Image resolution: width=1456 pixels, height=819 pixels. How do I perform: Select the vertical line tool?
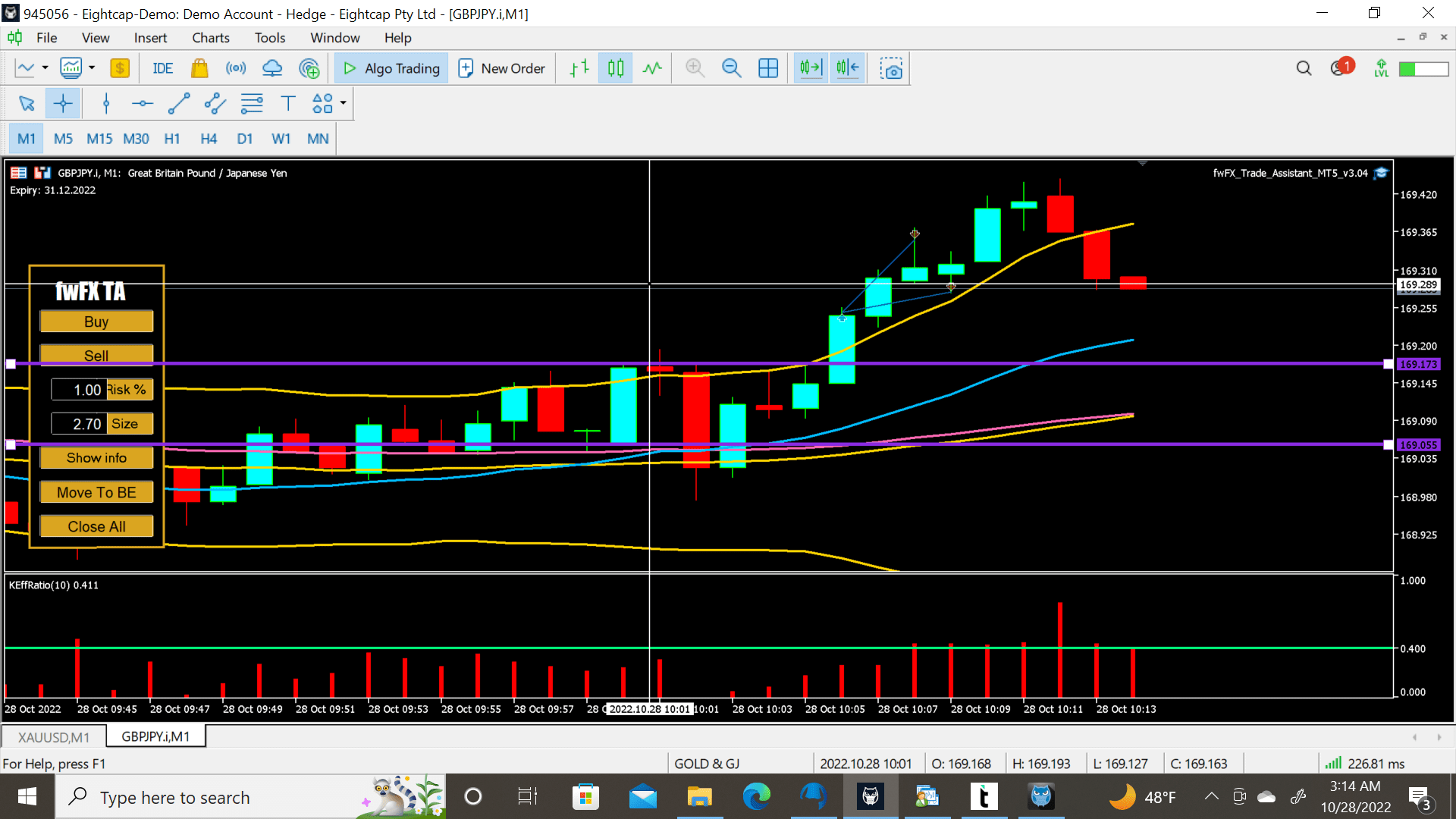click(106, 103)
